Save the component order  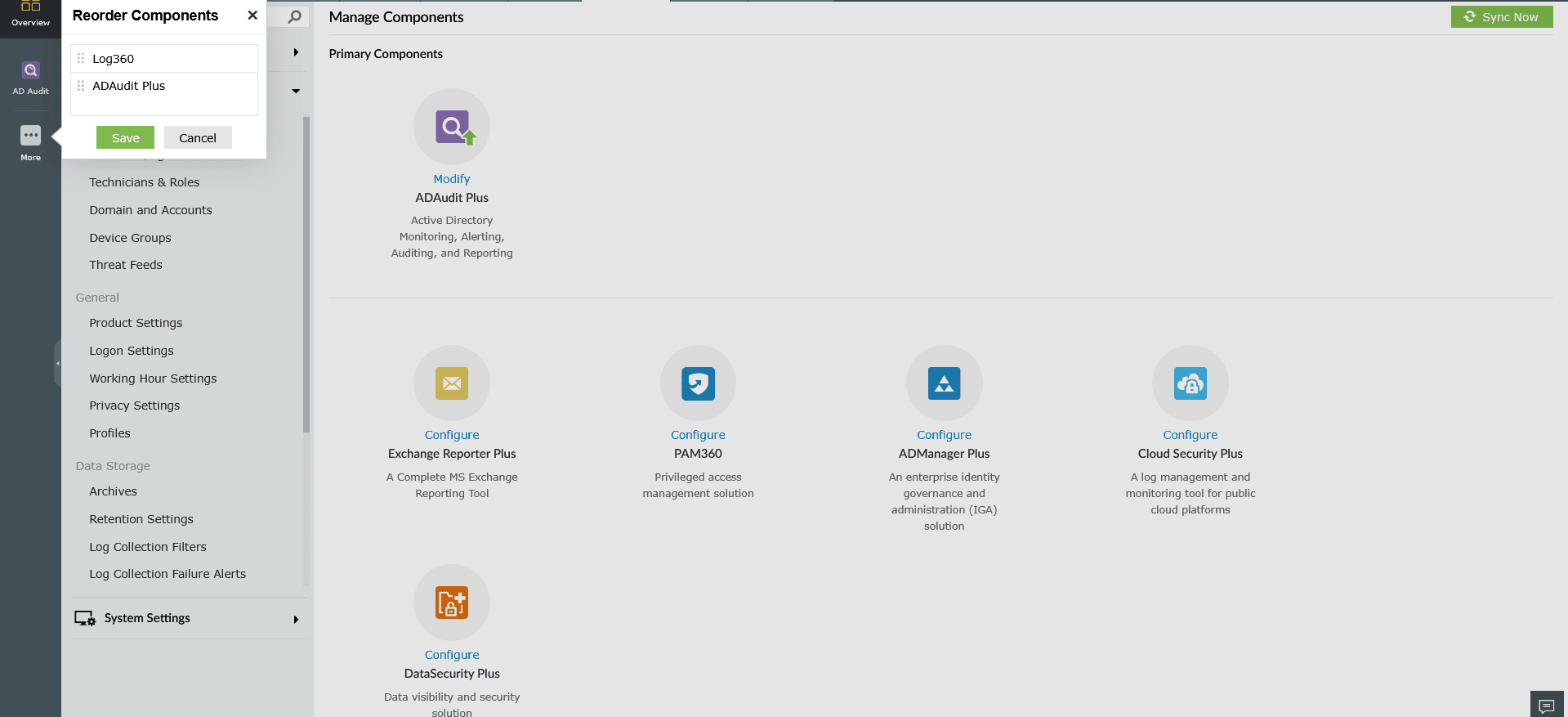tap(125, 137)
